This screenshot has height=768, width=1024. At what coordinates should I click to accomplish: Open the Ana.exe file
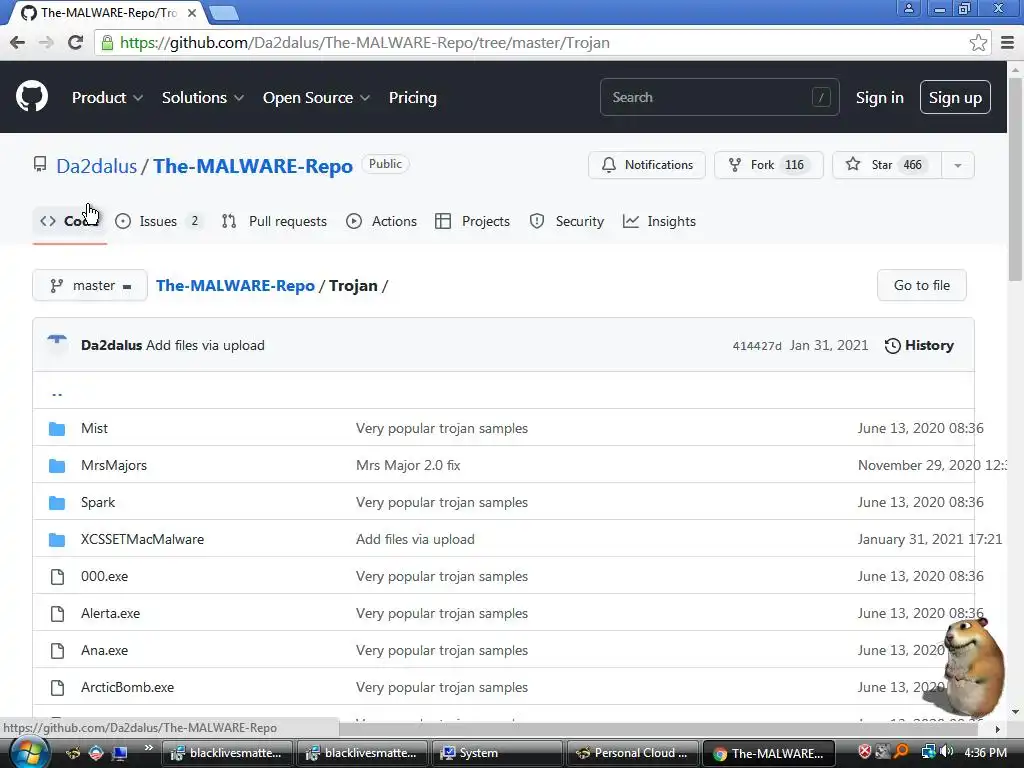point(104,650)
